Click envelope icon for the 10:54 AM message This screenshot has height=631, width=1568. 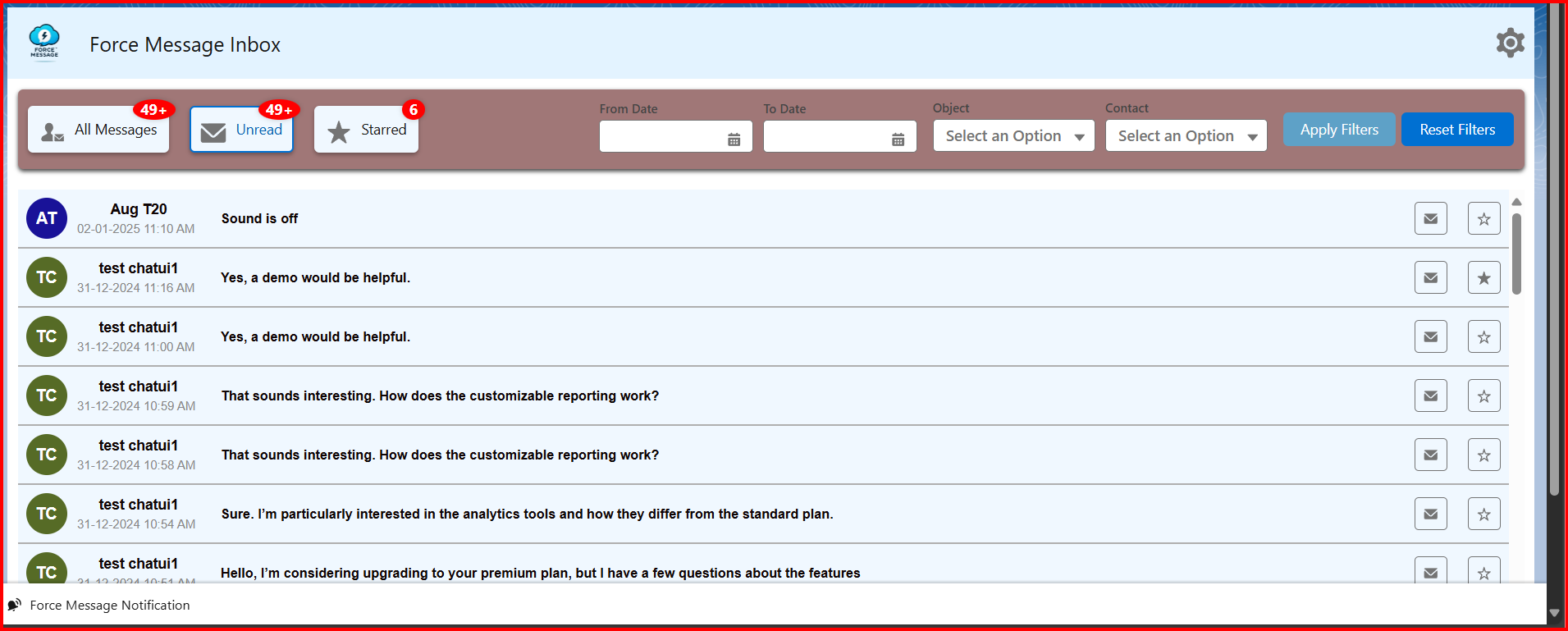click(1430, 514)
